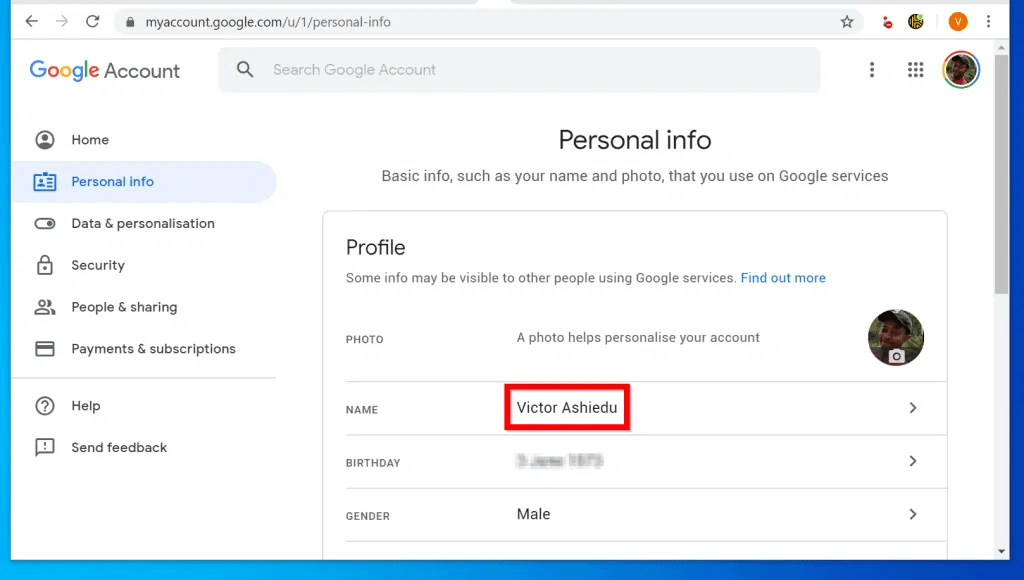
Task: Expand the Name row chevron
Action: (x=912, y=408)
